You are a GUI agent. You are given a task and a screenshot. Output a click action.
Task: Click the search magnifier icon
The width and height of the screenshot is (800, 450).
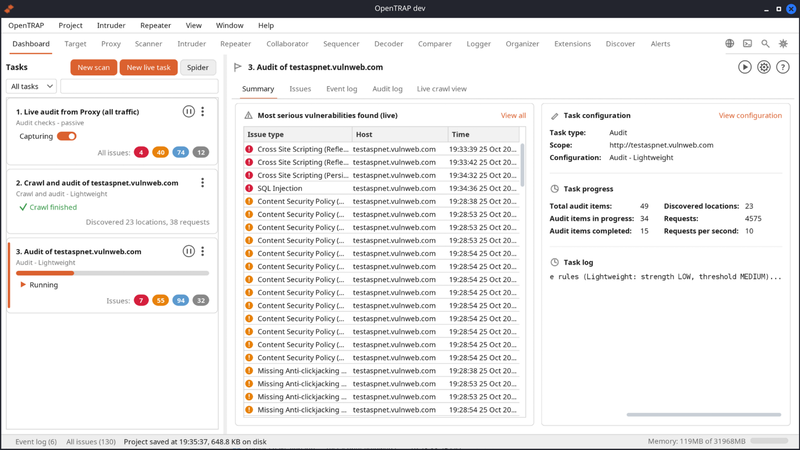click(765, 44)
